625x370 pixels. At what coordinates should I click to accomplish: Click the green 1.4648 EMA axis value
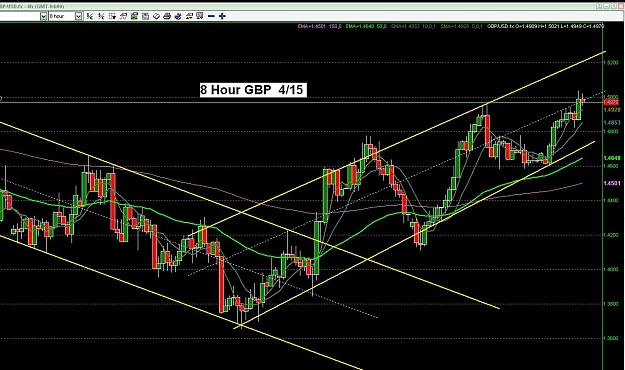[x=612, y=158]
